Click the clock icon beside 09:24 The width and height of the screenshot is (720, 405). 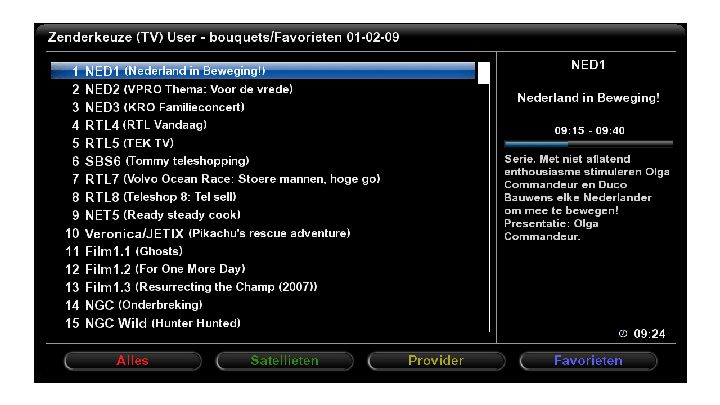[x=623, y=333]
